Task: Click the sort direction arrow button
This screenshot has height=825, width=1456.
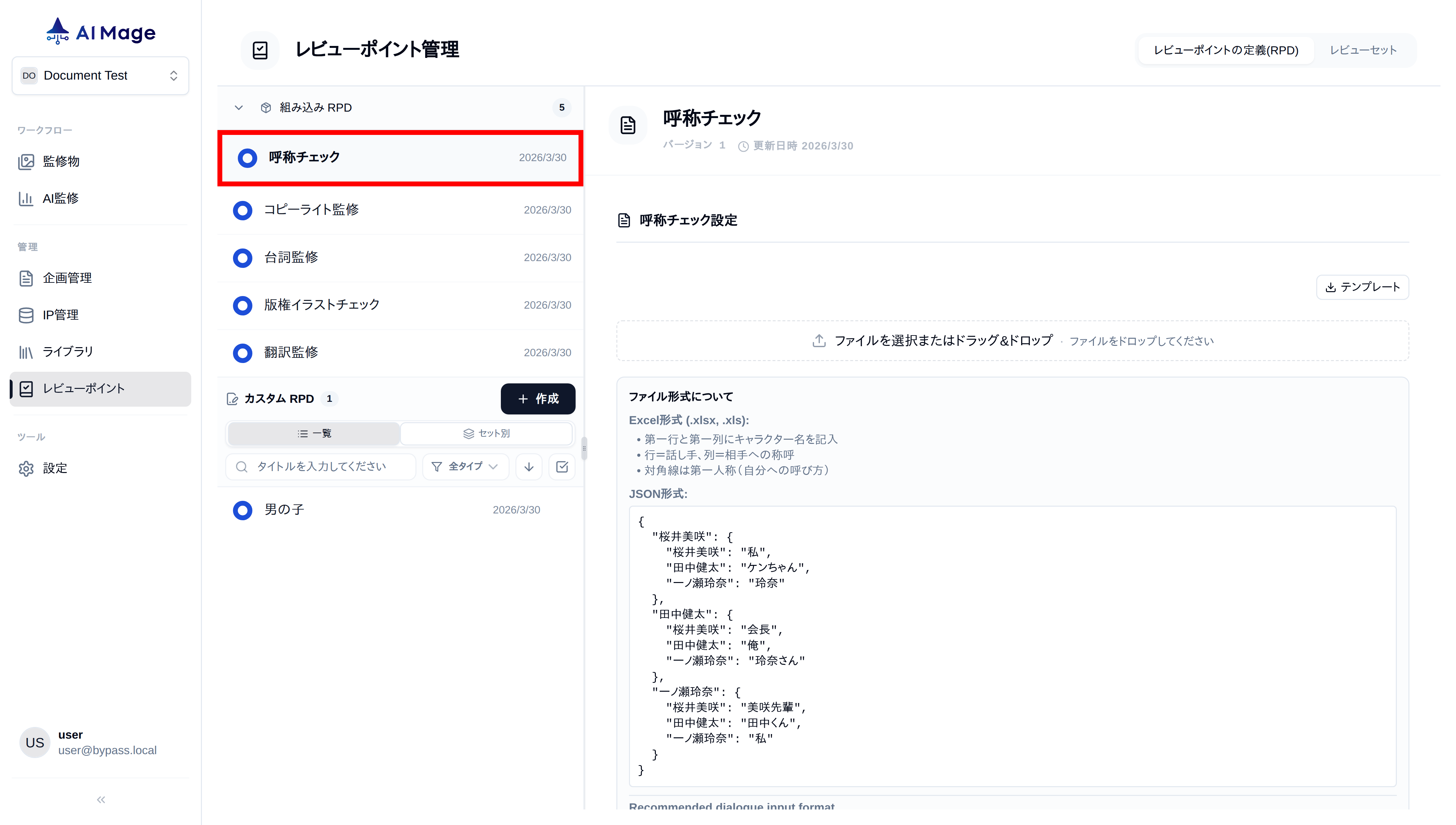Action: (x=529, y=467)
